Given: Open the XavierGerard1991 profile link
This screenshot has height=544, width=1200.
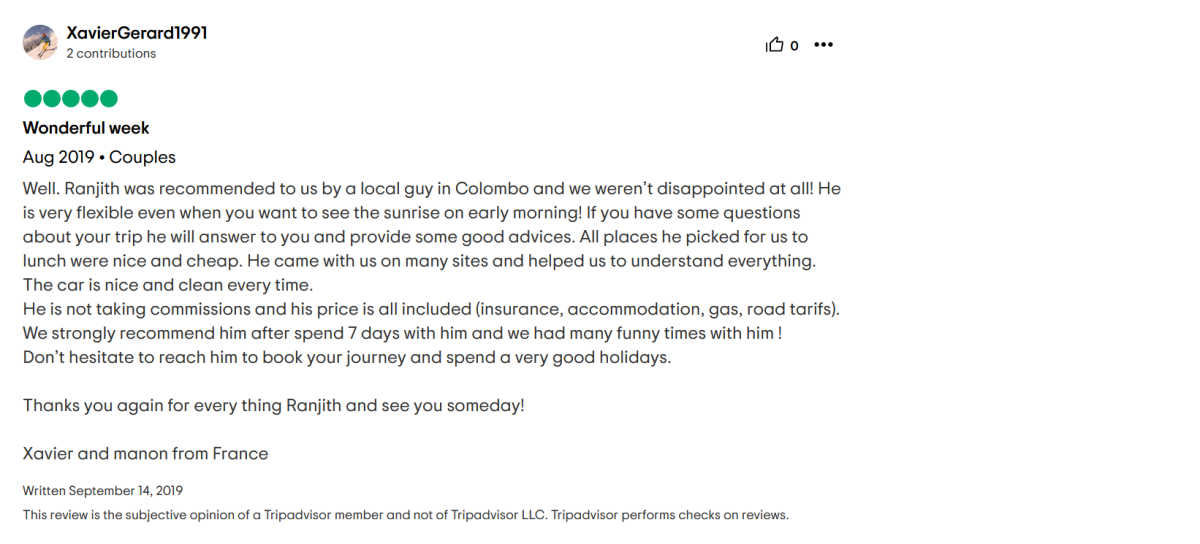Looking at the screenshot, I should pyautogui.click(x=136, y=33).
